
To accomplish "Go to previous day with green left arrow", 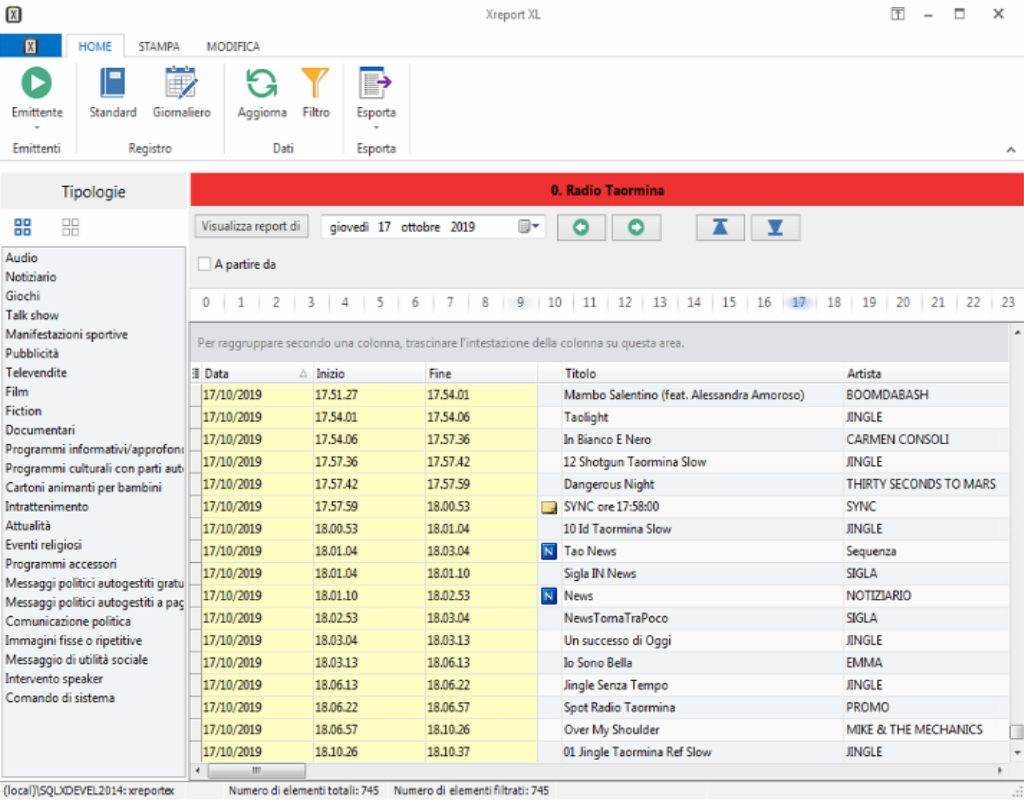I will click(x=581, y=227).
